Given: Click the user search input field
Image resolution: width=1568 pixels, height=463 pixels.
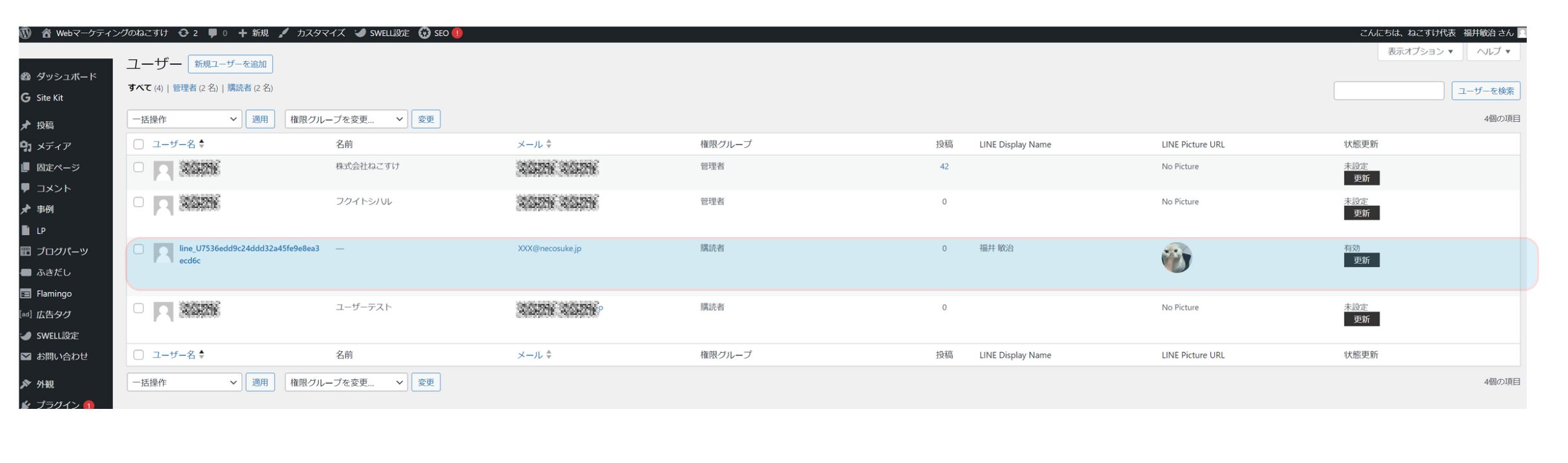Looking at the screenshot, I should (1388, 91).
